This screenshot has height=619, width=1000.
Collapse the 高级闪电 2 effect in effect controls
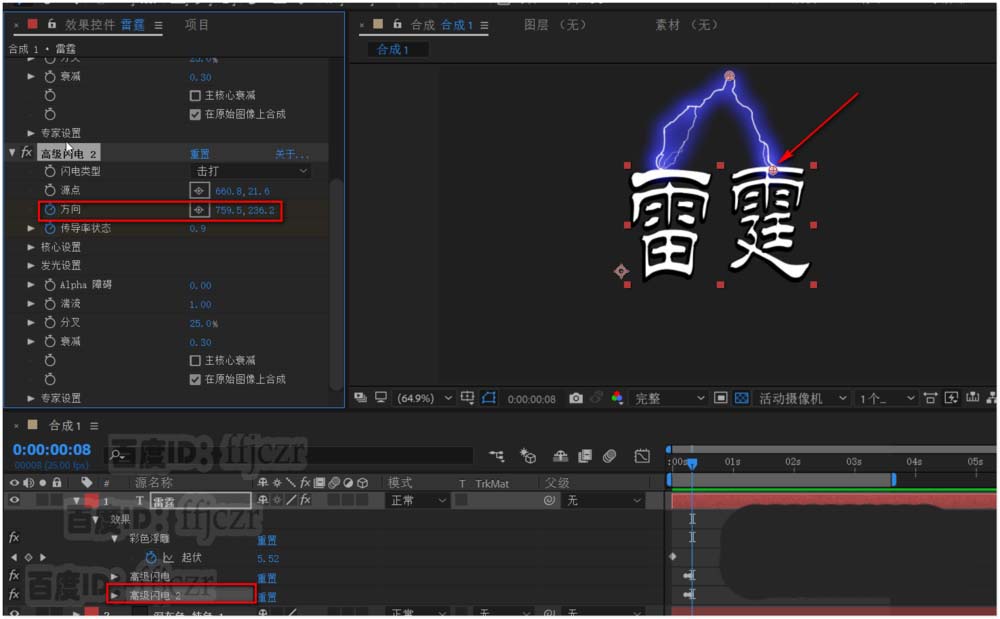12,152
